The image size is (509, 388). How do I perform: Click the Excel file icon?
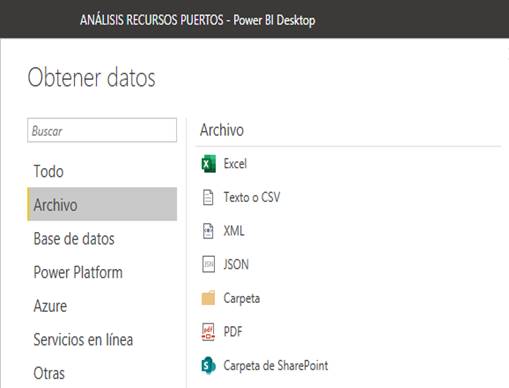tap(209, 164)
